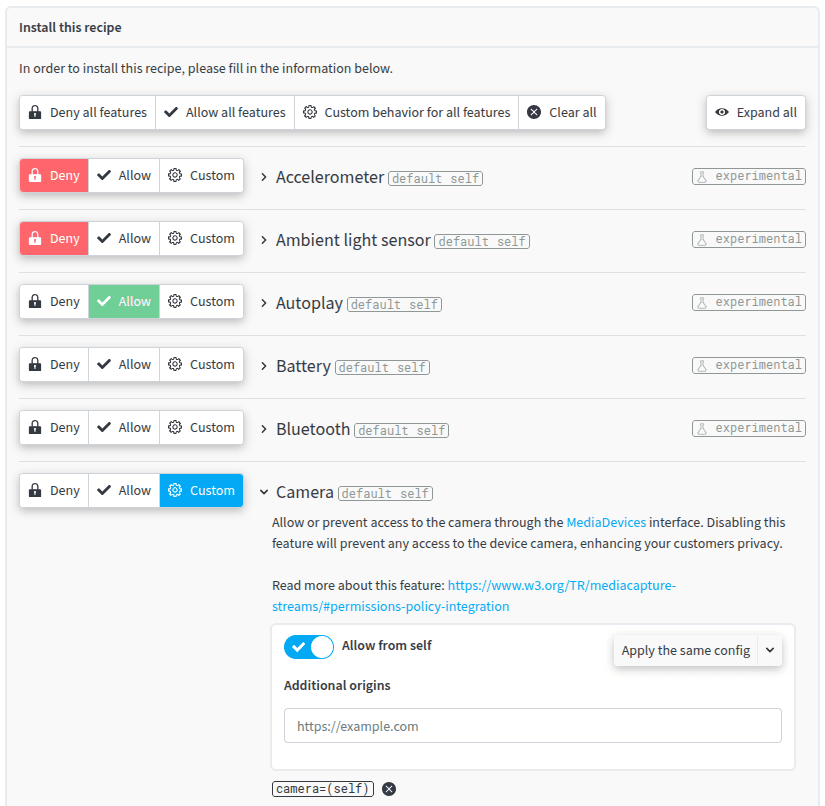825x806 pixels.
Task: Click the Bluetooth default self tag
Action: point(401,431)
